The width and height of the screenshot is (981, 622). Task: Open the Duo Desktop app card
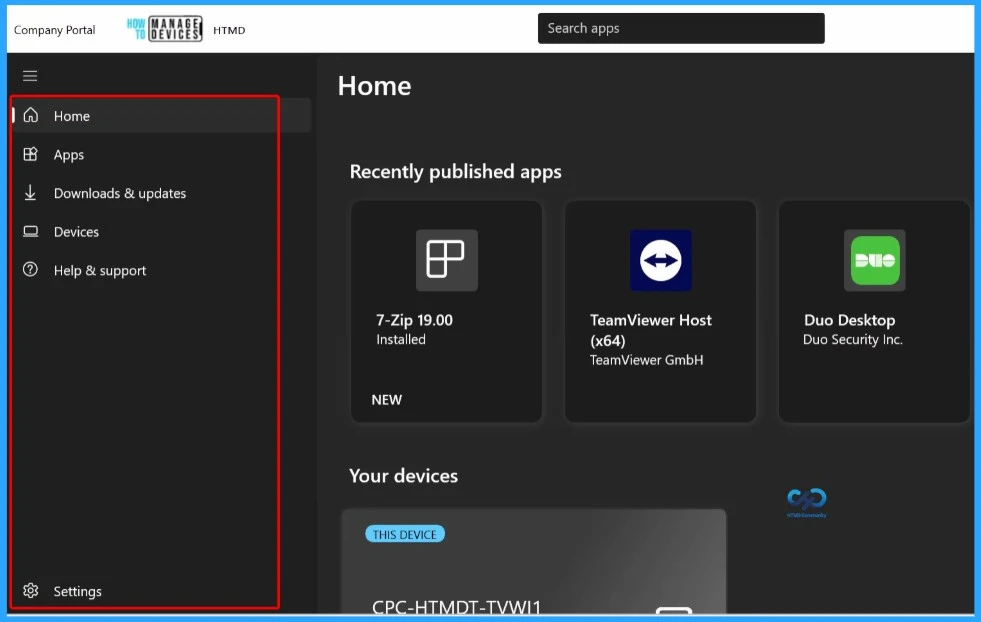click(x=874, y=311)
